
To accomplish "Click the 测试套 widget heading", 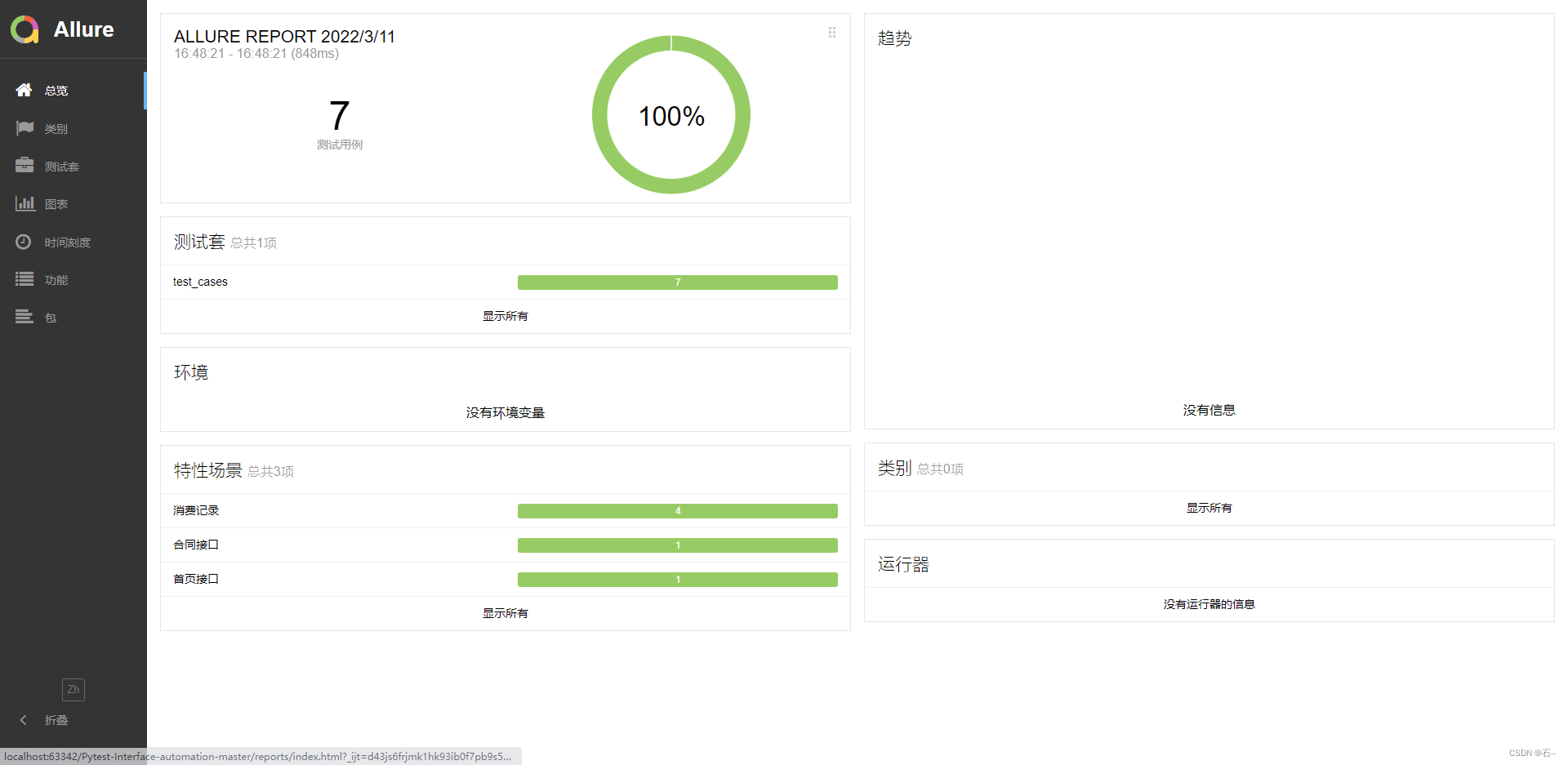I will pos(199,242).
